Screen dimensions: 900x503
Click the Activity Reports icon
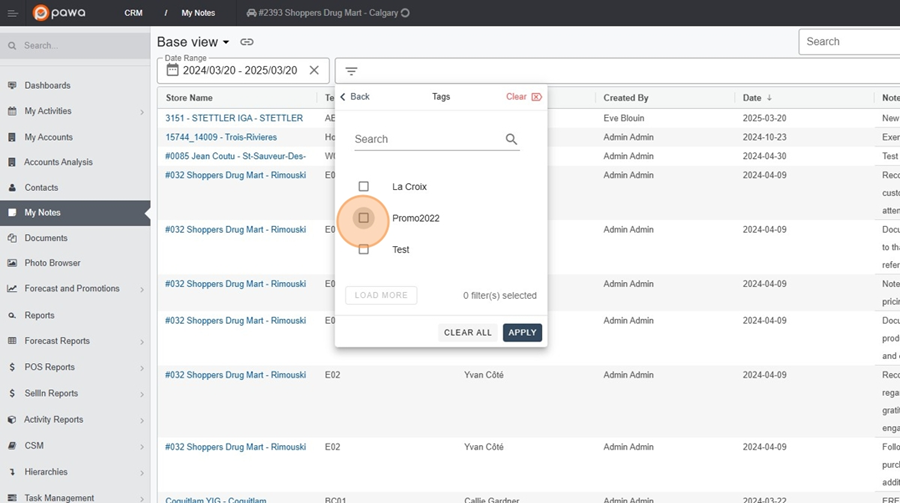[12, 419]
